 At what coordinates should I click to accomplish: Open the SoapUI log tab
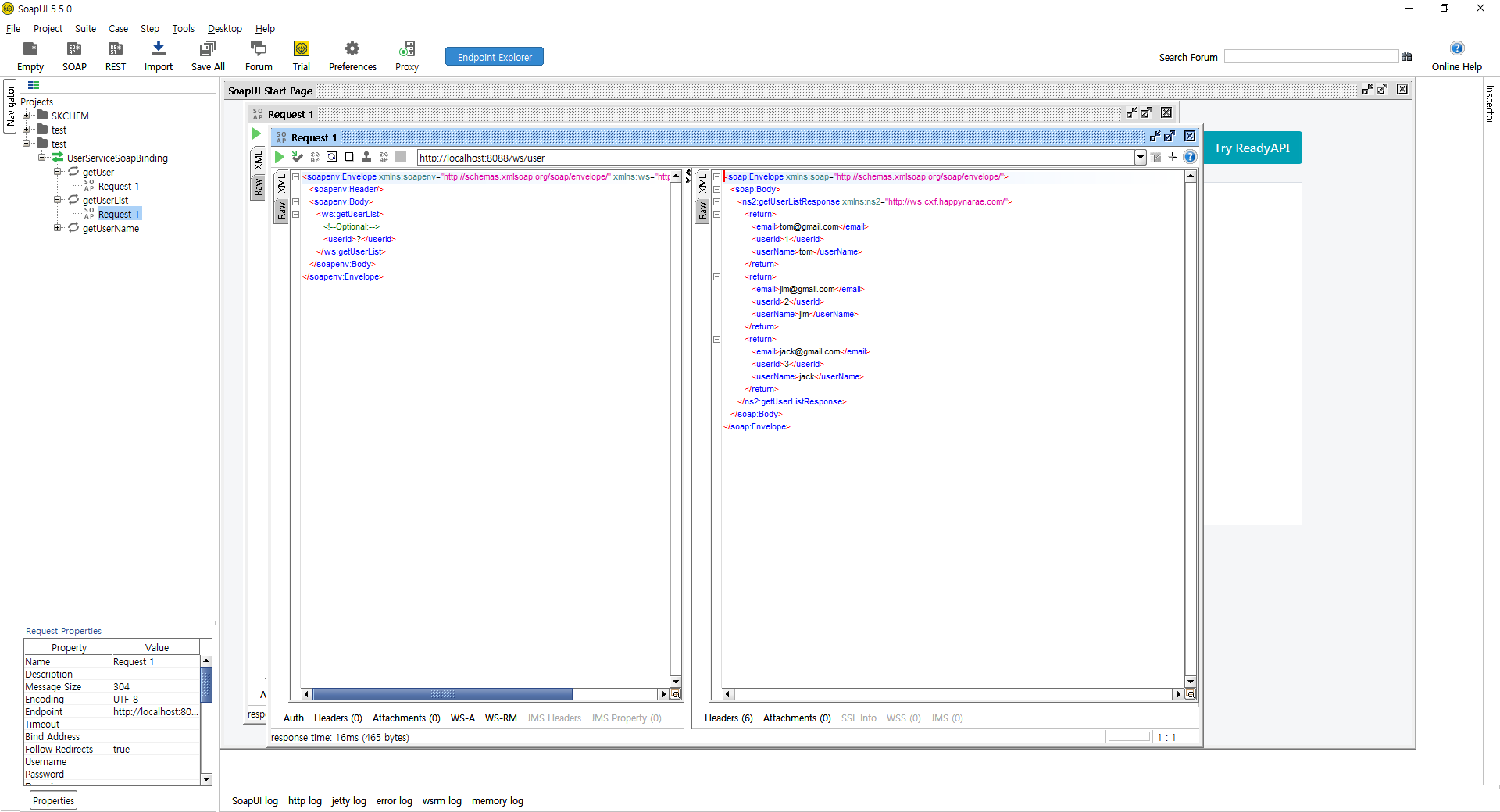click(x=255, y=800)
